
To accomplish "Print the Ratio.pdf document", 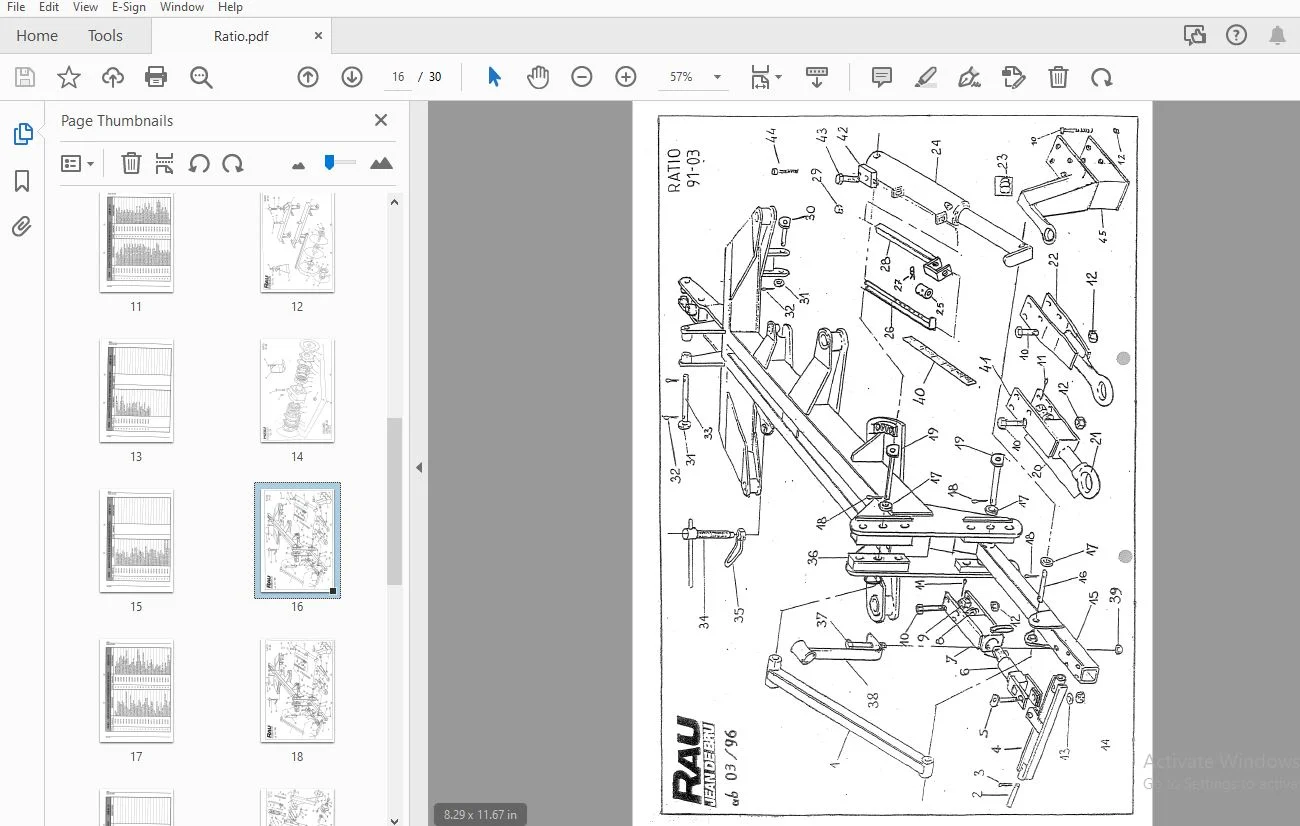I will point(156,77).
